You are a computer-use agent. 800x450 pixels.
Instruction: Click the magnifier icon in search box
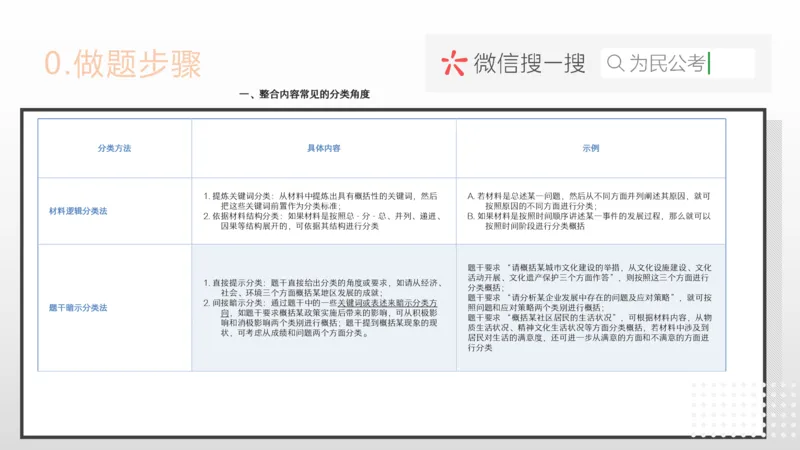[x=615, y=63]
